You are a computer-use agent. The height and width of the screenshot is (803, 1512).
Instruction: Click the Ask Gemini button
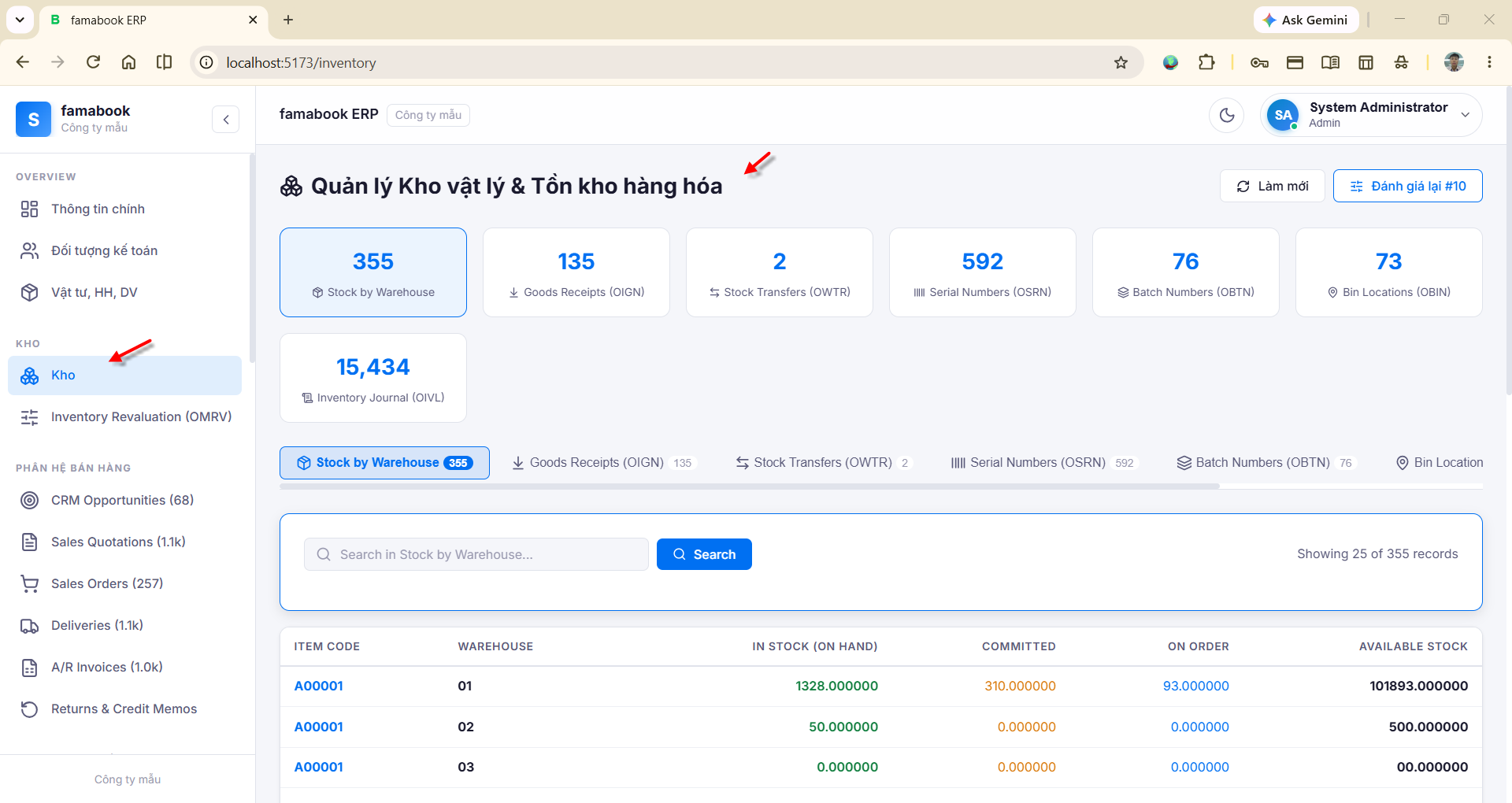1306,20
